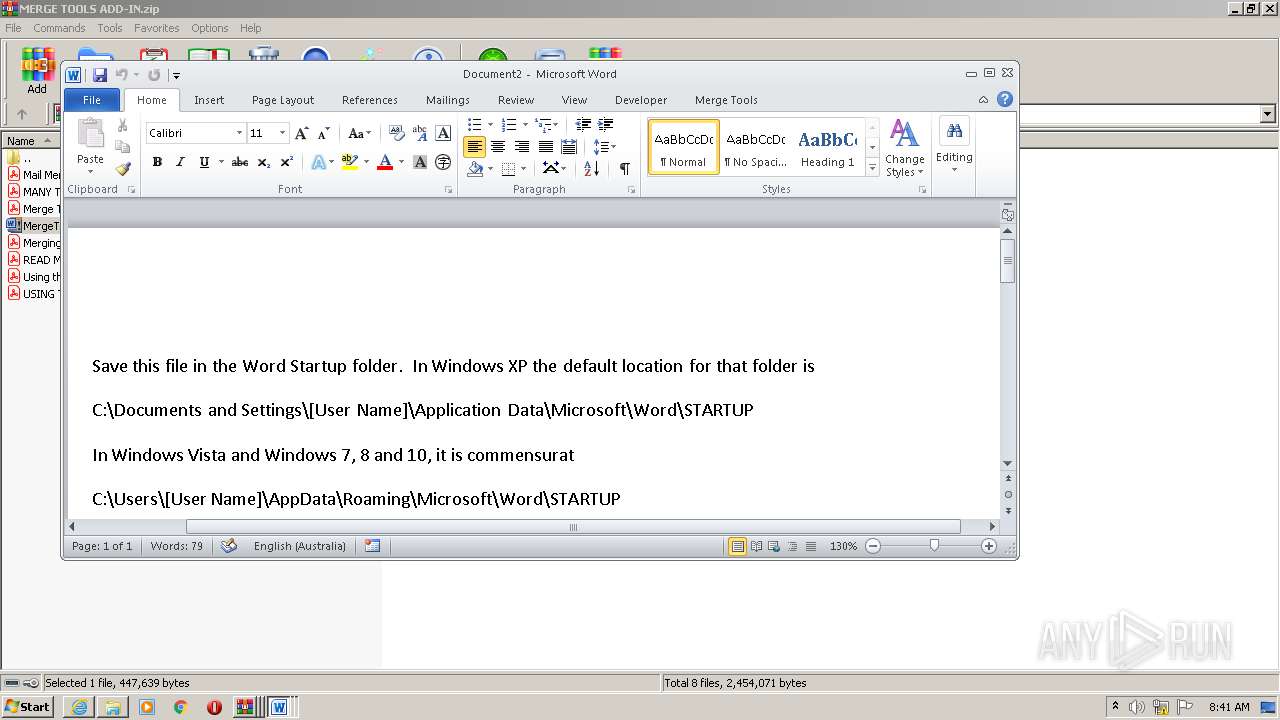Click the Character Shading icon

tap(420, 162)
